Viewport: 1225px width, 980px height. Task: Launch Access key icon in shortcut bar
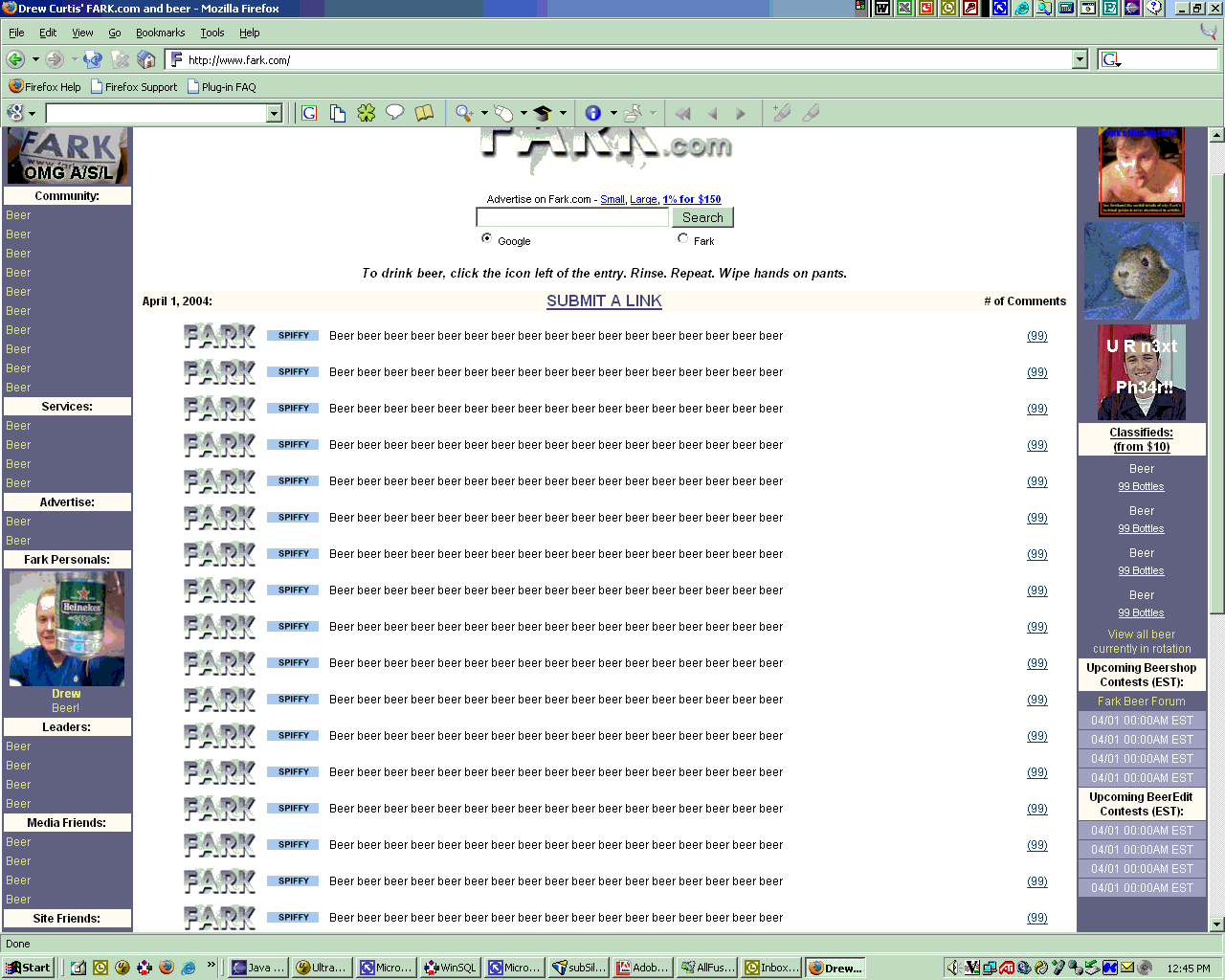971,8
